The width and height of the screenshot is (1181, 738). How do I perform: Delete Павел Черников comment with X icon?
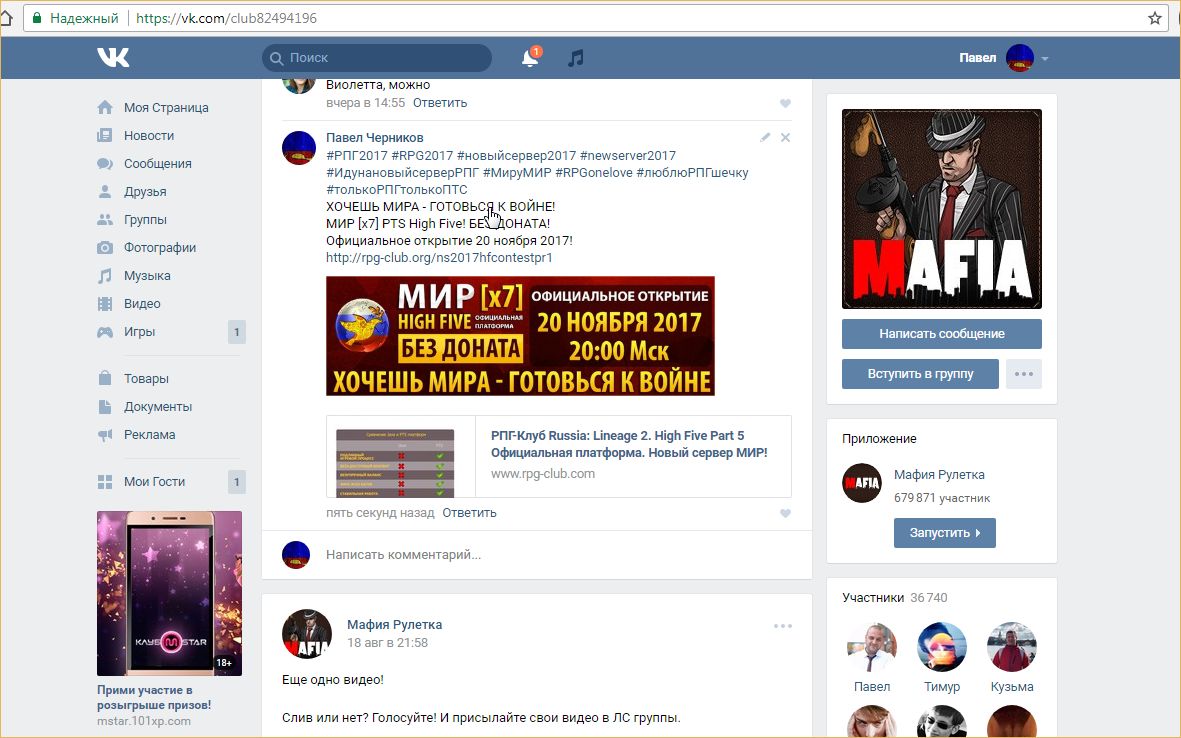click(786, 137)
